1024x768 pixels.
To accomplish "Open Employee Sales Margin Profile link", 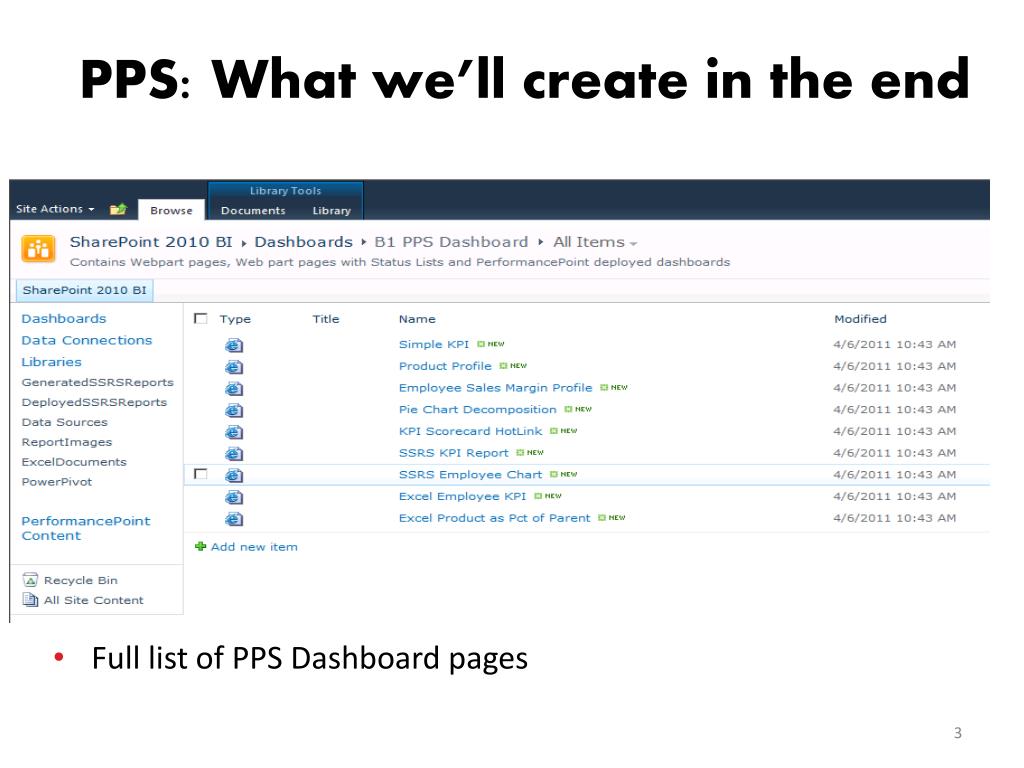I will [x=495, y=387].
